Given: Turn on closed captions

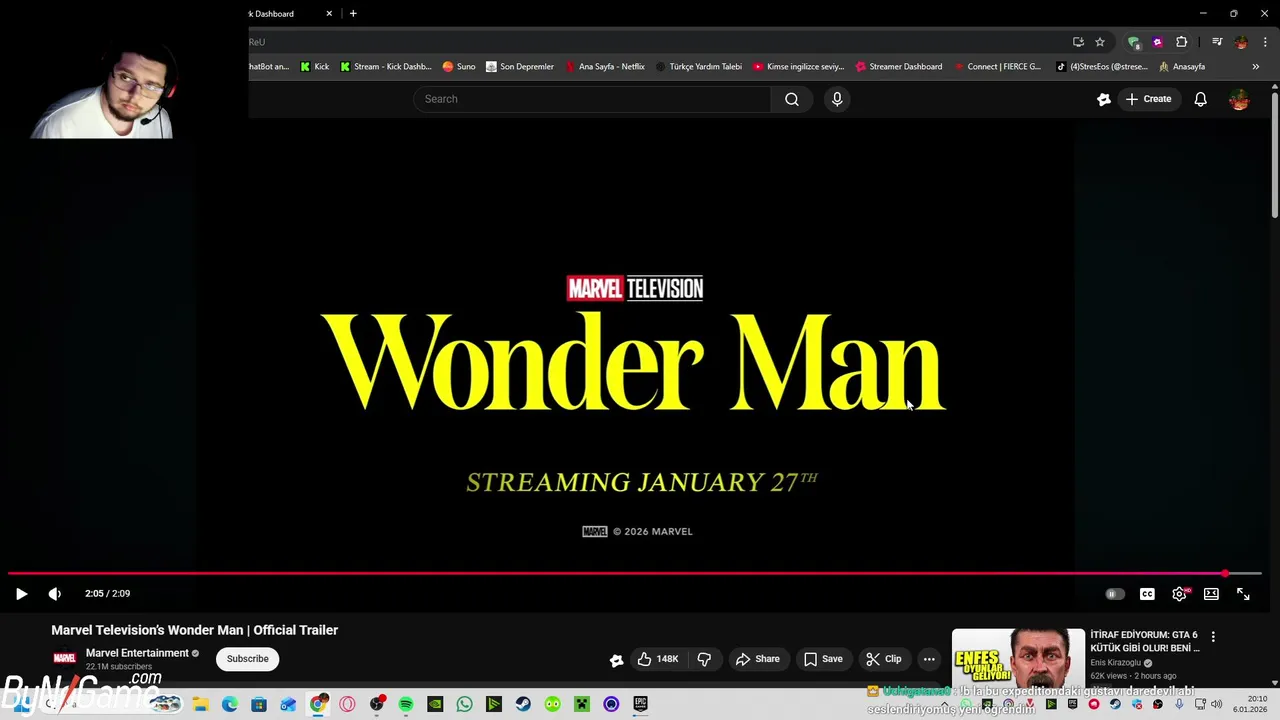Looking at the screenshot, I should 1147,594.
